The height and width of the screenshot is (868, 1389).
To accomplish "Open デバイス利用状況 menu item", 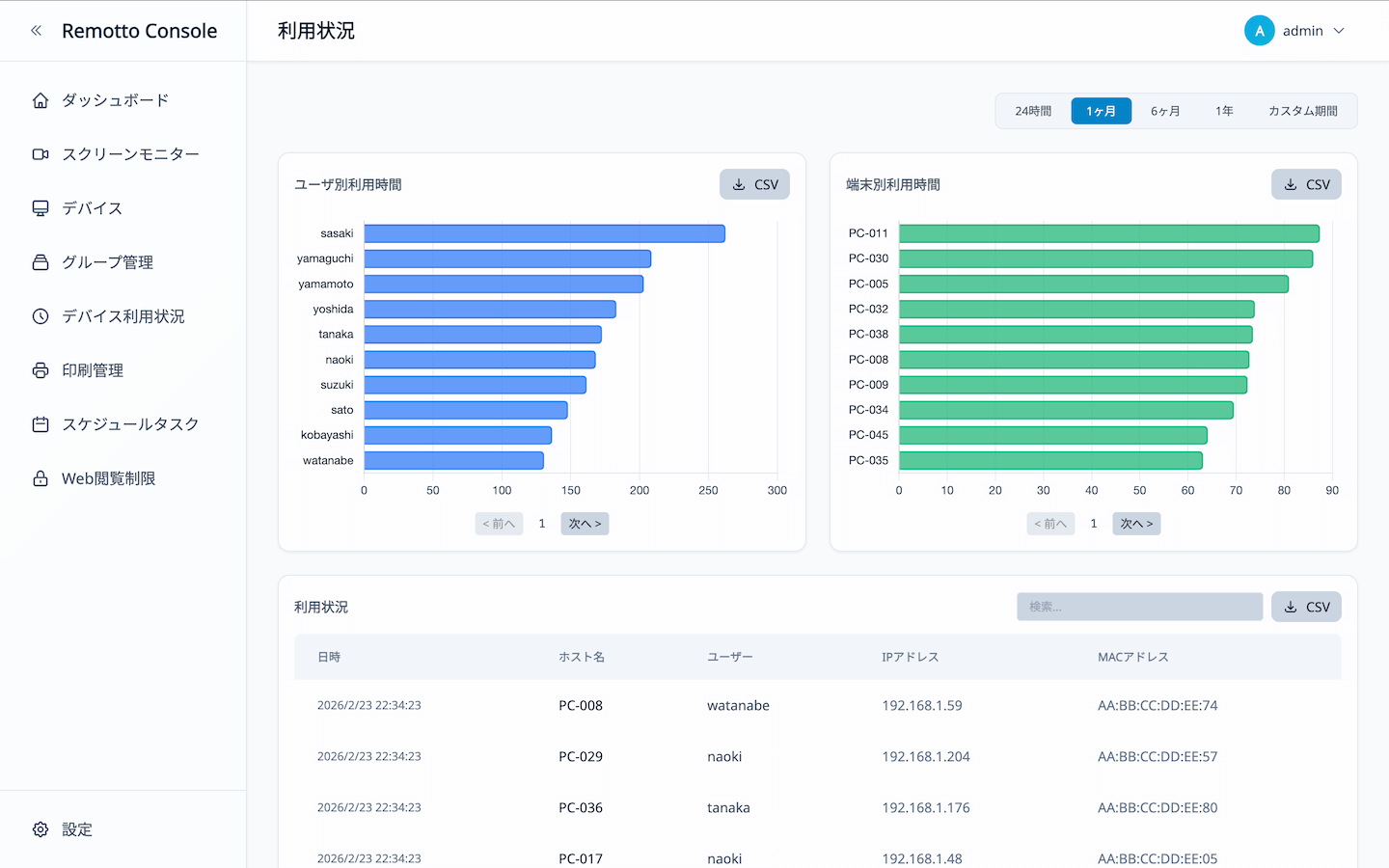I will tap(123, 316).
